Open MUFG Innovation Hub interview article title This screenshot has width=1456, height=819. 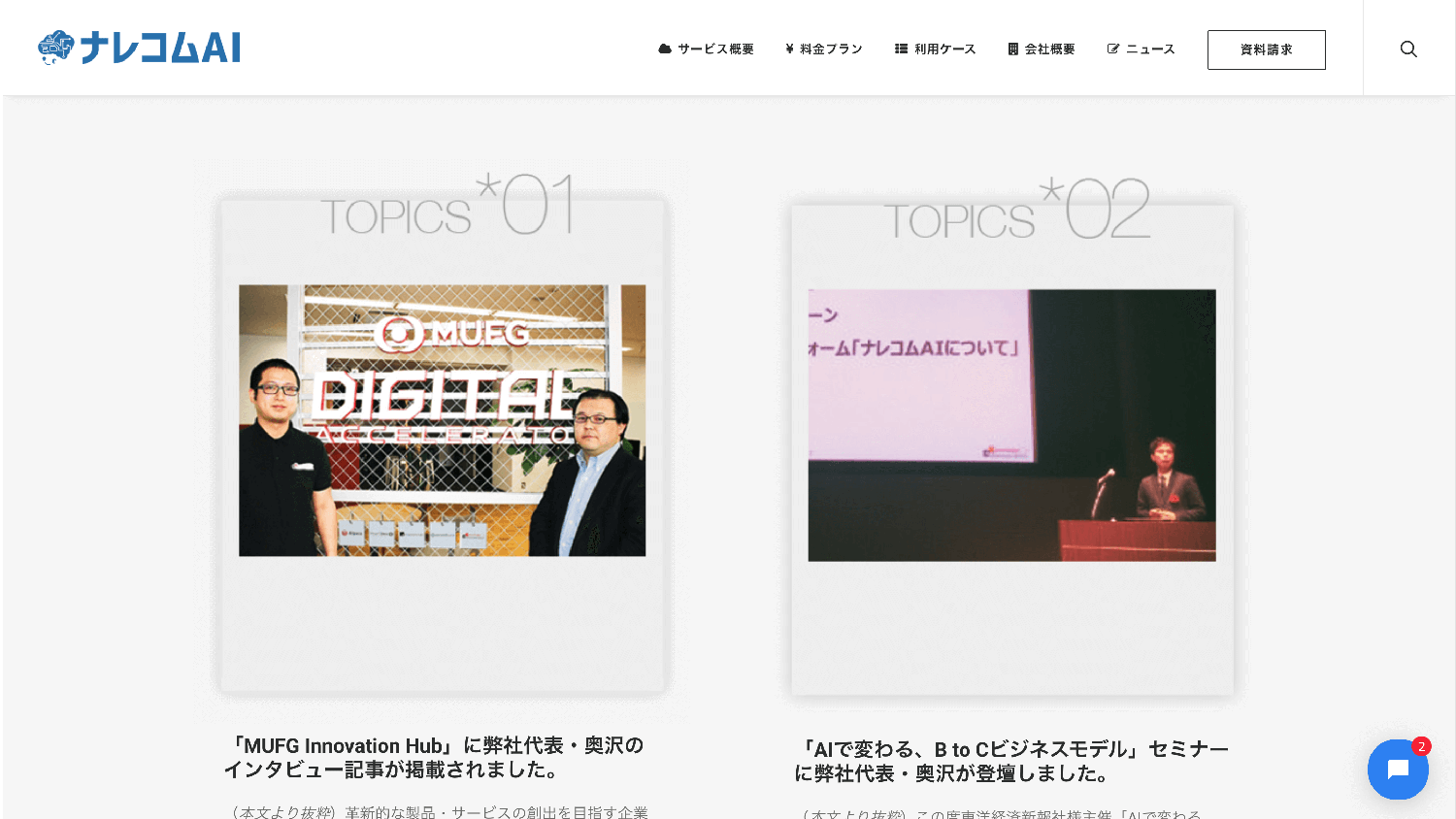coord(435,758)
